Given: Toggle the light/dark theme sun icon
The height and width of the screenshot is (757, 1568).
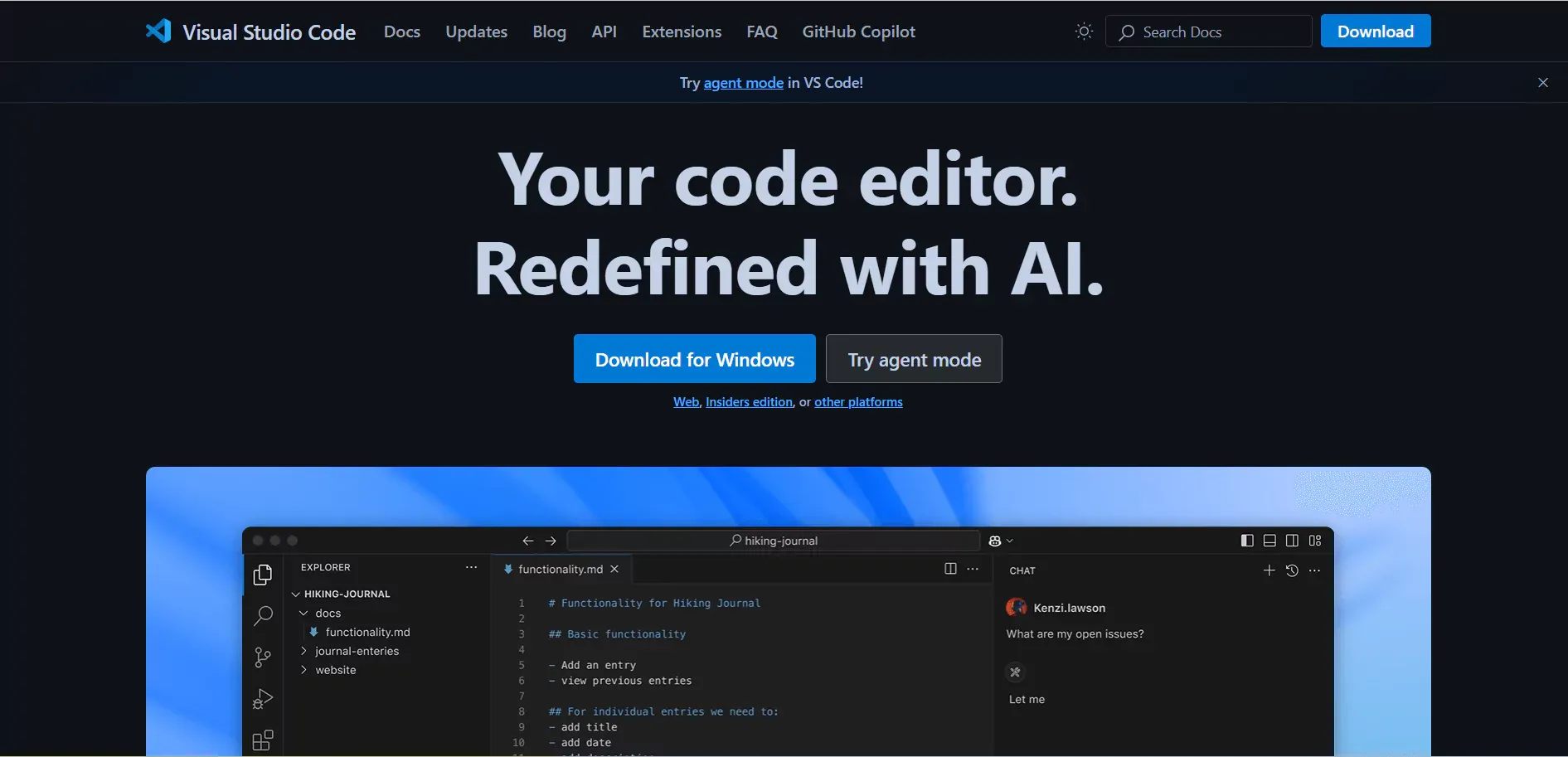Looking at the screenshot, I should 1084,32.
